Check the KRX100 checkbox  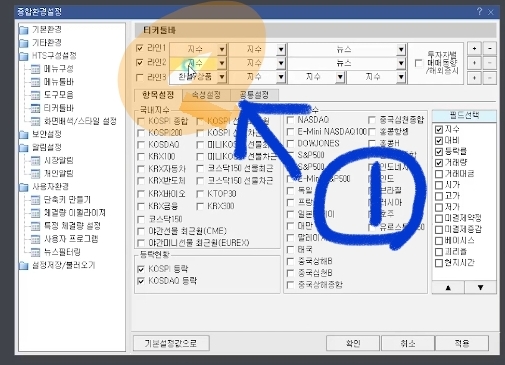tap(141, 157)
